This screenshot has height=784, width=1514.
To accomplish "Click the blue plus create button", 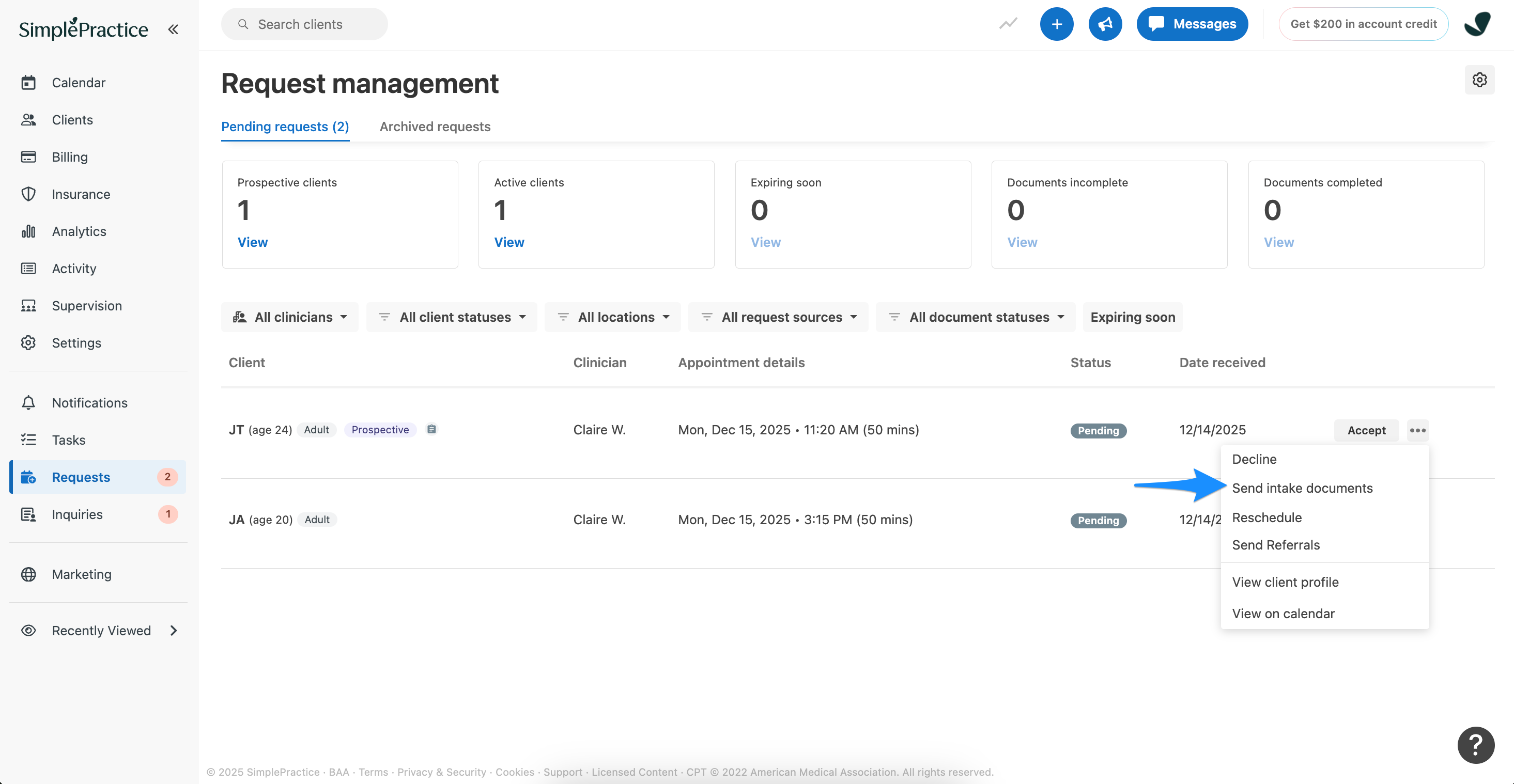I will coord(1057,24).
